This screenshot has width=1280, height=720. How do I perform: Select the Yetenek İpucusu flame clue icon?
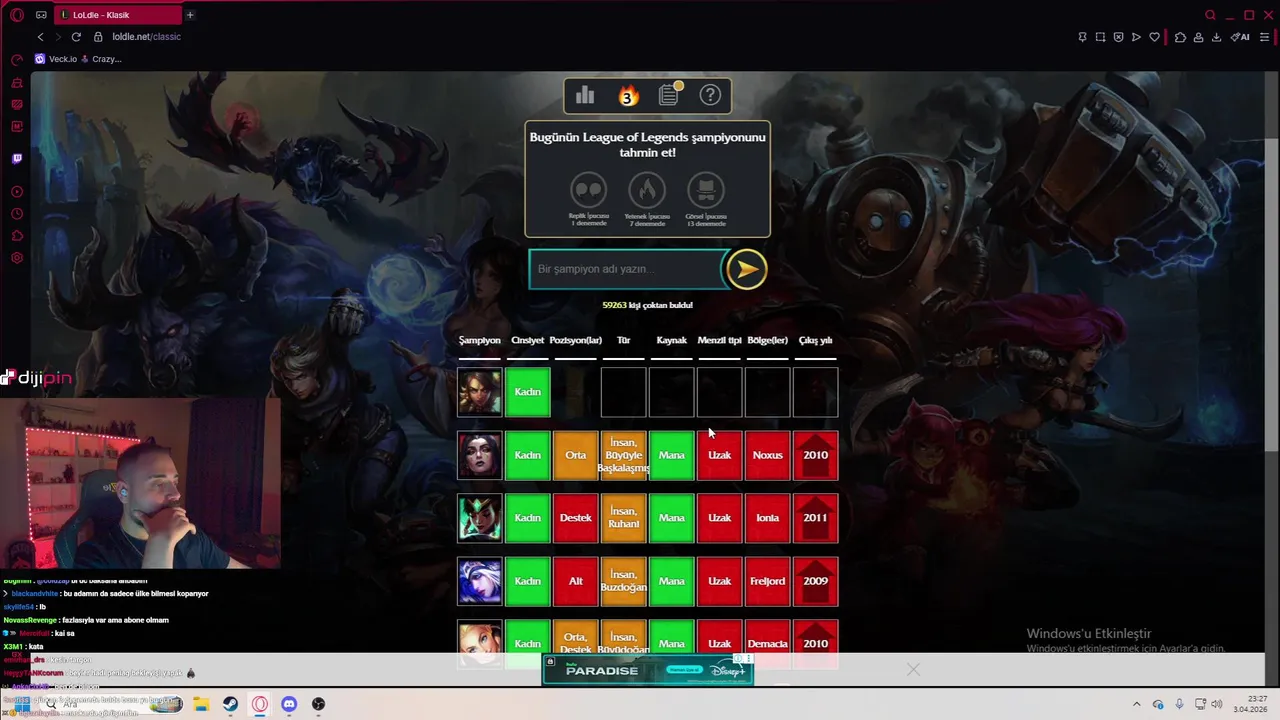(647, 189)
